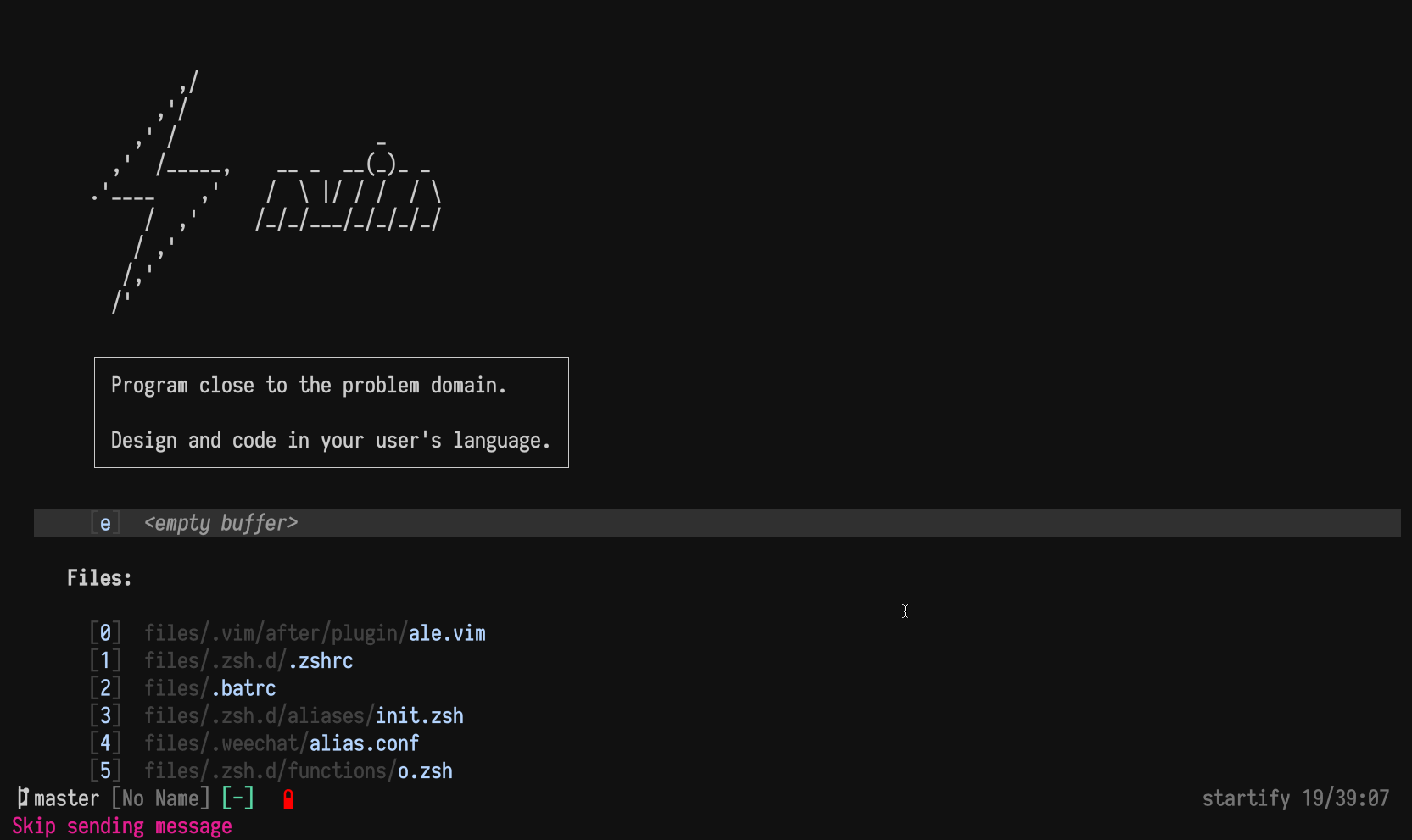The image size is (1412, 840).
Task: Click the lightning bolt ASCII art logo
Action: (159, 192)
